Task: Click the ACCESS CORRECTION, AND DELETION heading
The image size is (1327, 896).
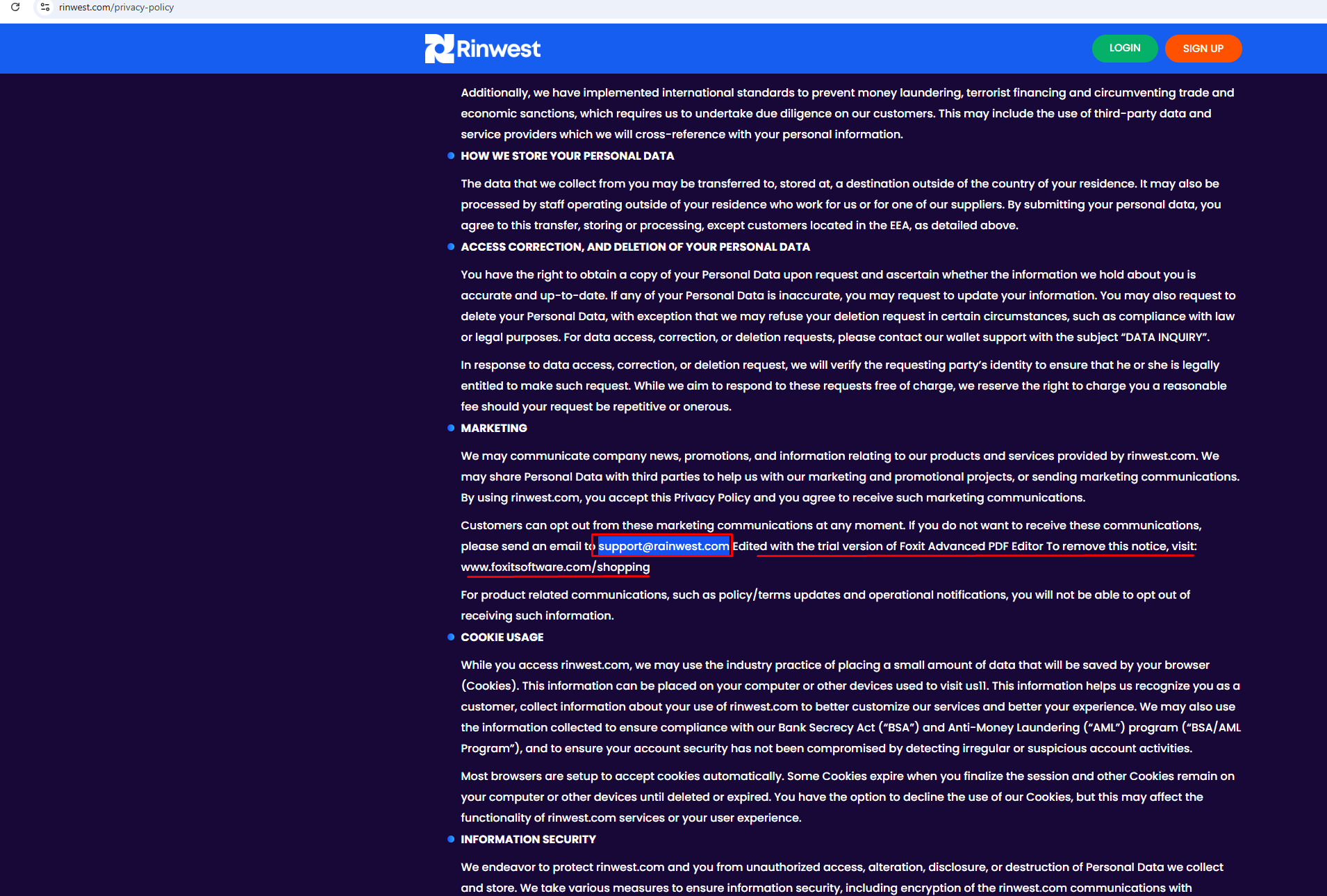Action: click(x=635, y=247)
